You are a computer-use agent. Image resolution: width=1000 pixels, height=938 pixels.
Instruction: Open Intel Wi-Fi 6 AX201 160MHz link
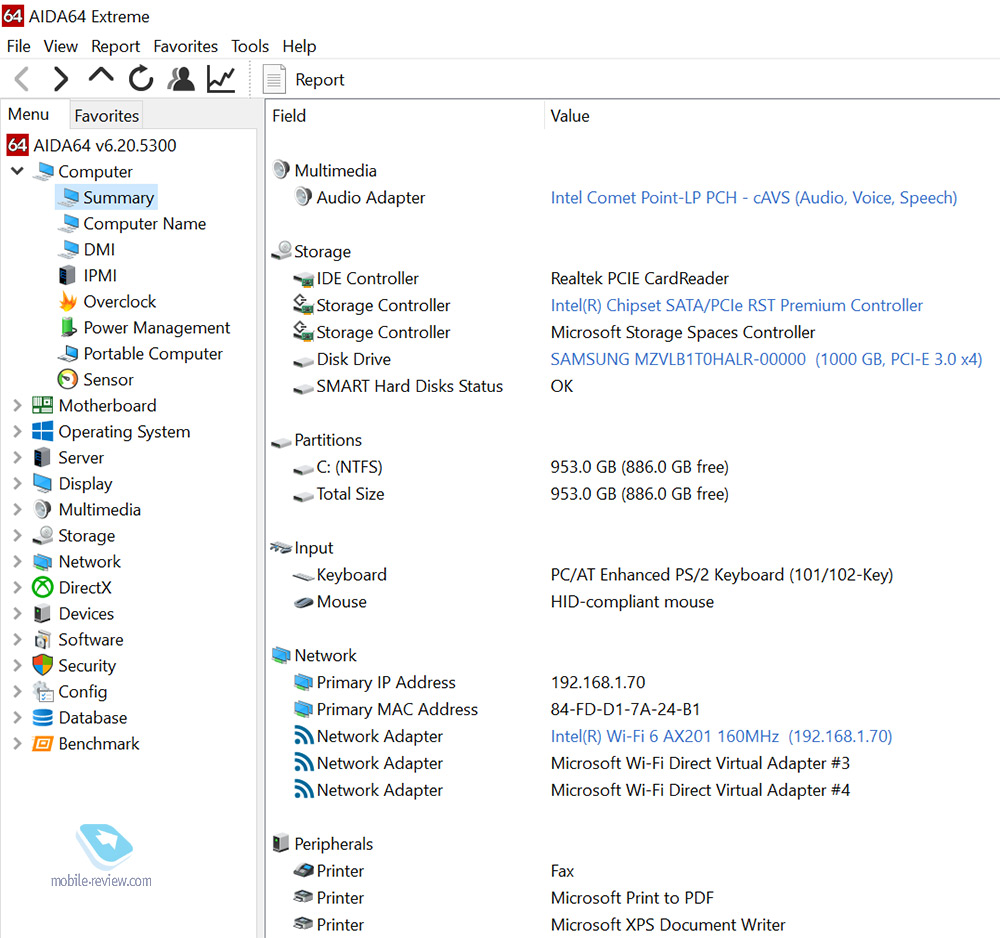(721, 736)
